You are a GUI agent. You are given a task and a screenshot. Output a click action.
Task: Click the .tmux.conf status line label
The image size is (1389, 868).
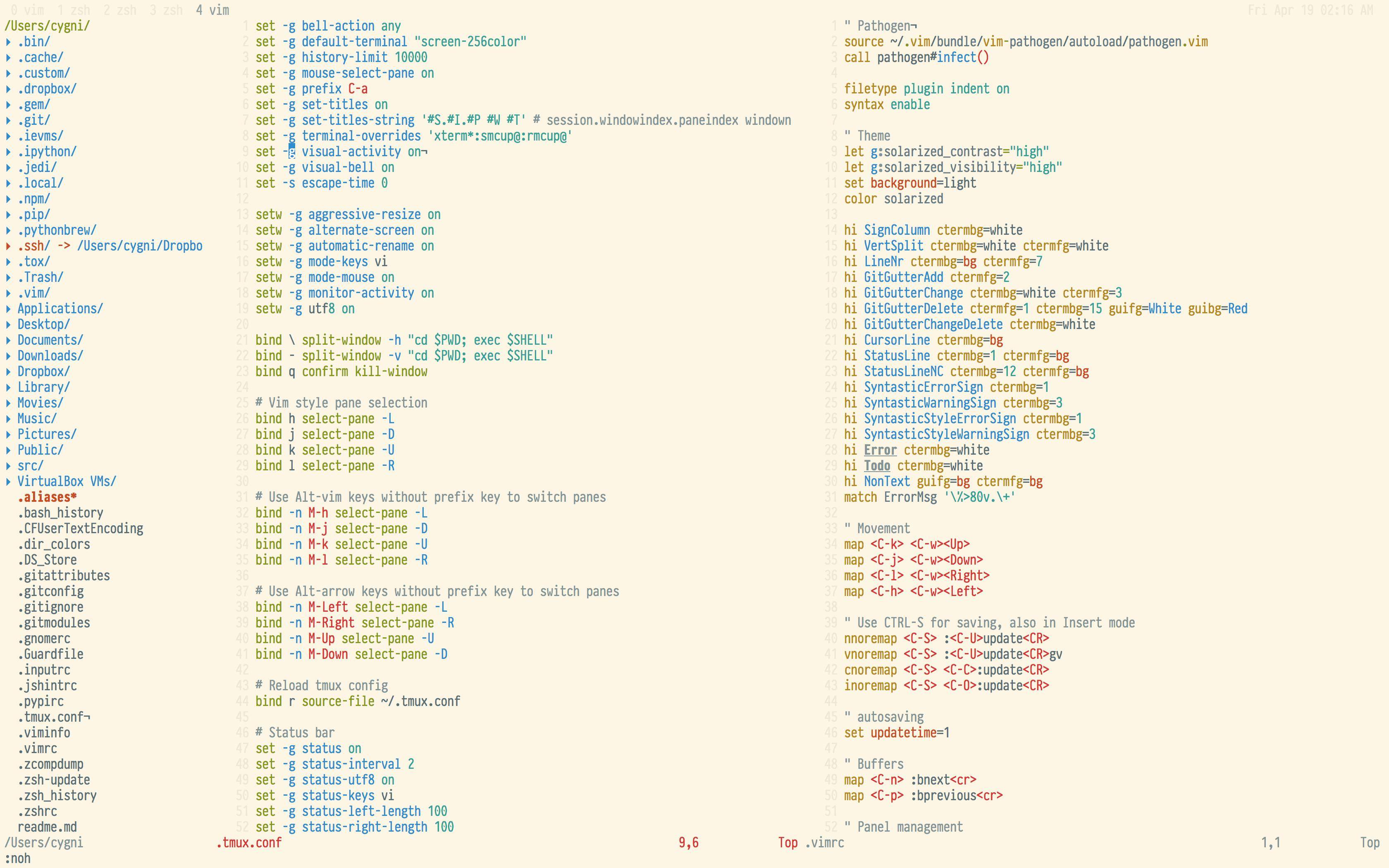point(249,843)
